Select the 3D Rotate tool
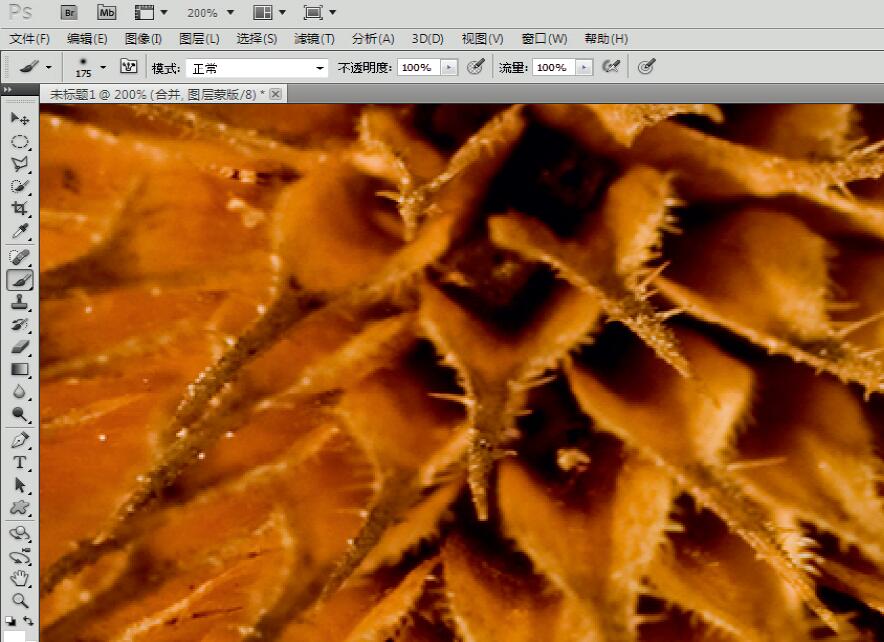884x642 pixels. click(20, 533)
